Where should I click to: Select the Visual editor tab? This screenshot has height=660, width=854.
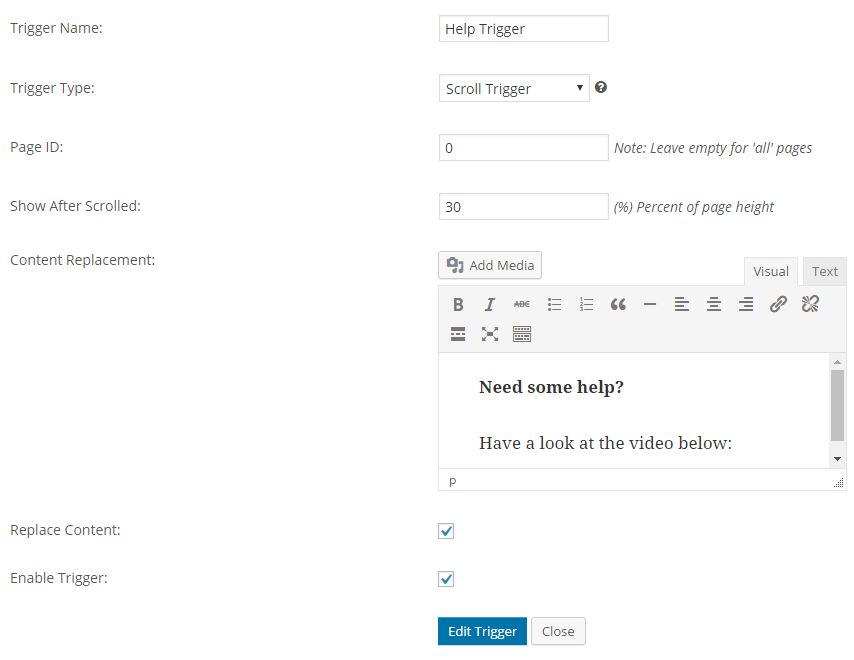pyautogui.click(x=771, y=271)
